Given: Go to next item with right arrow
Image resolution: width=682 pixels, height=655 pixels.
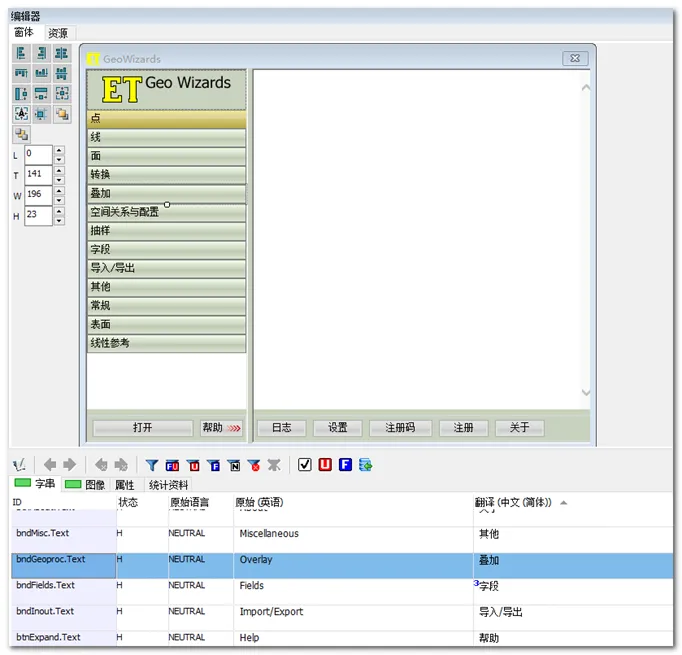Looking at the screenshot, I should pyautogui.click(x=70, y=465).
